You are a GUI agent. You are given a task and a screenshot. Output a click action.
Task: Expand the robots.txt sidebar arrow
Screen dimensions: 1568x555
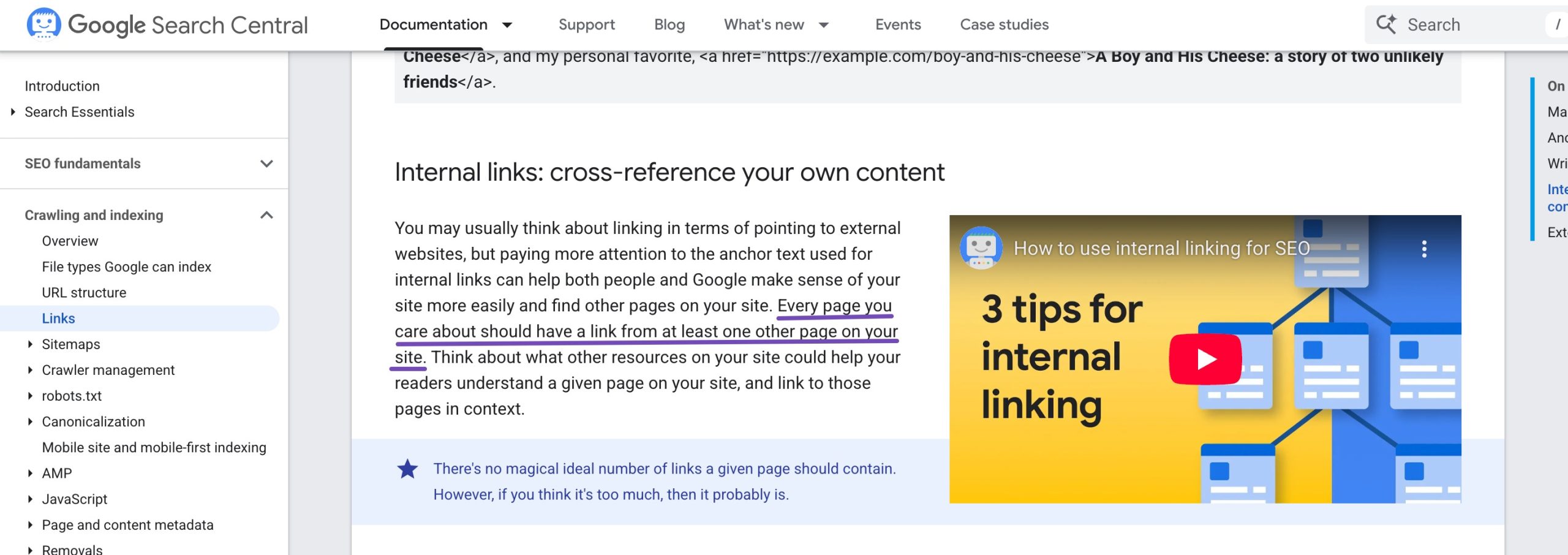click(x=30, y=396)
